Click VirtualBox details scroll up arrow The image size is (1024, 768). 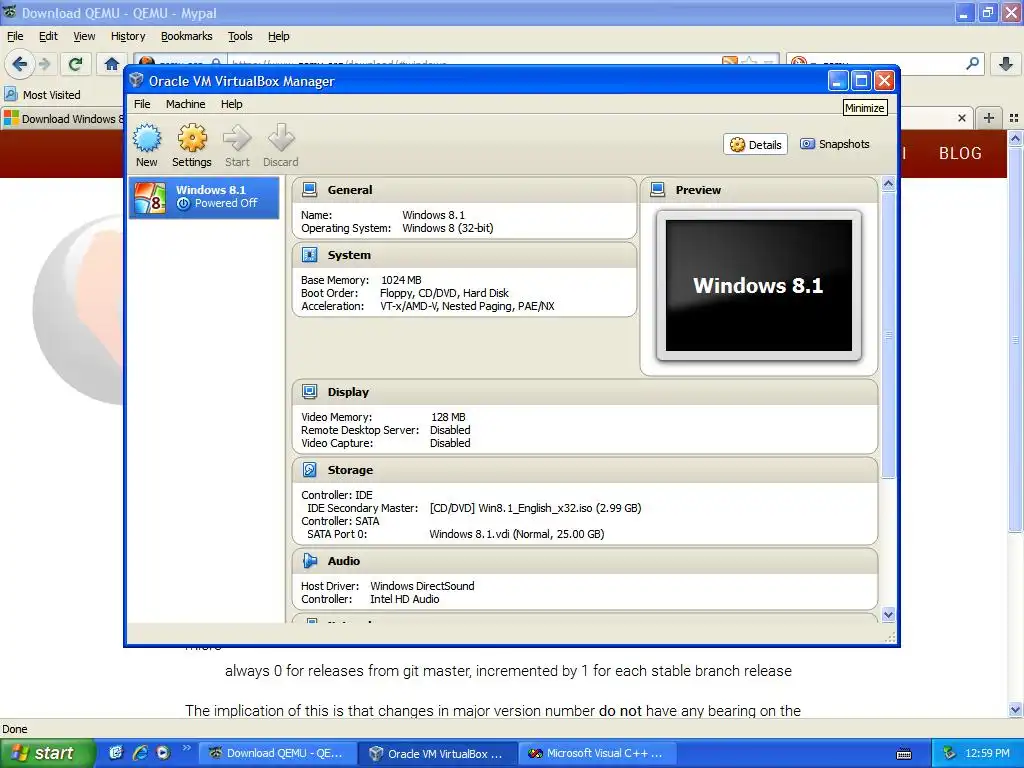[x=888, y=184]
